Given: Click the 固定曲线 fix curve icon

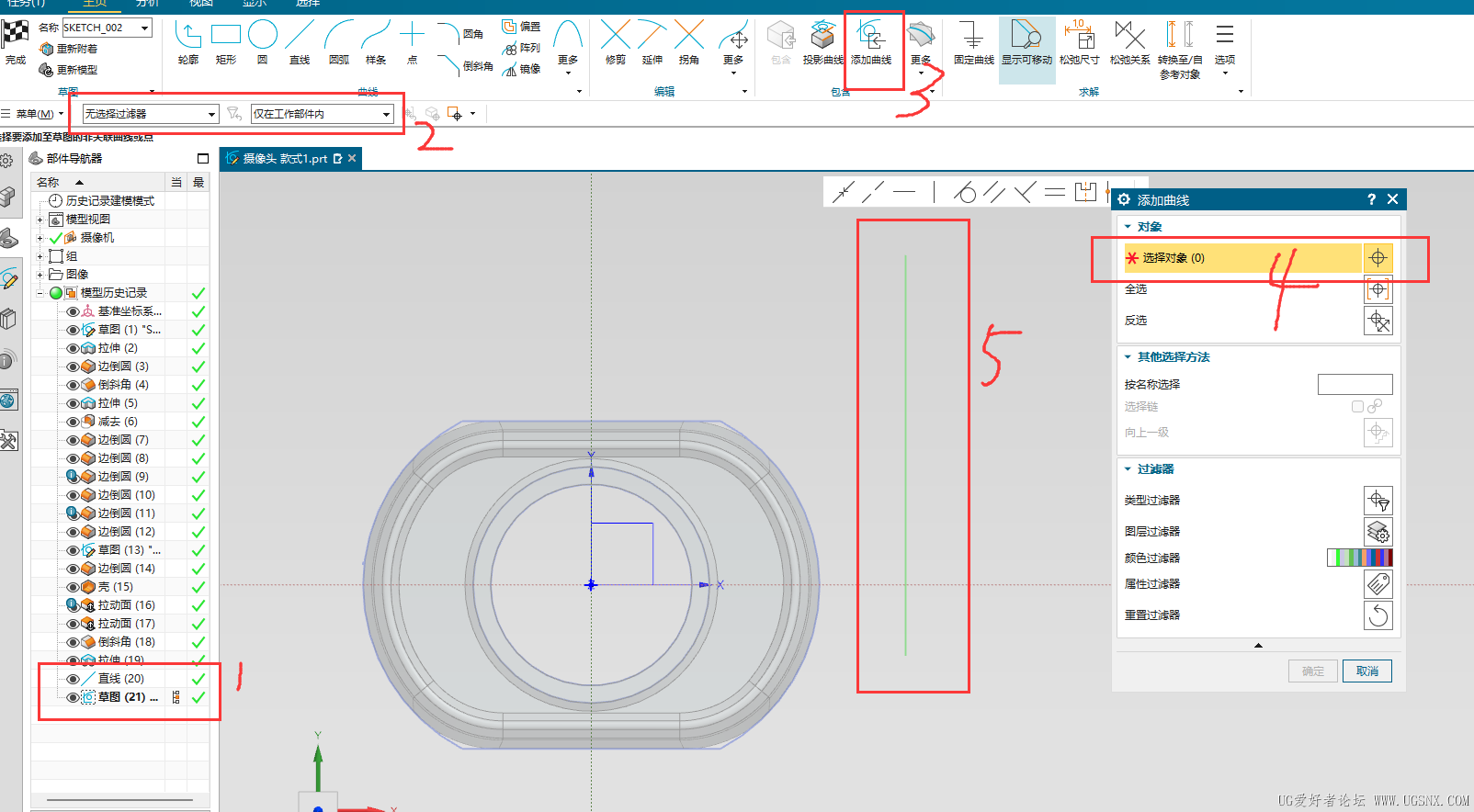Looking at the screenshot, I should 973,36.
